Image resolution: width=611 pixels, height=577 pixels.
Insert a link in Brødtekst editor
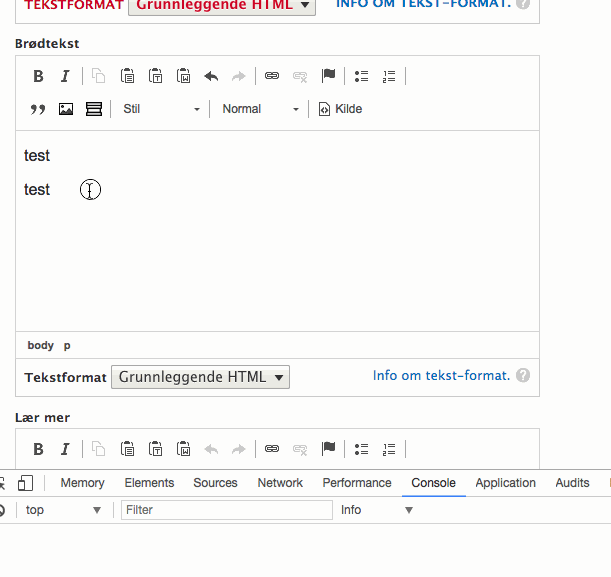[x=272, y=76]
